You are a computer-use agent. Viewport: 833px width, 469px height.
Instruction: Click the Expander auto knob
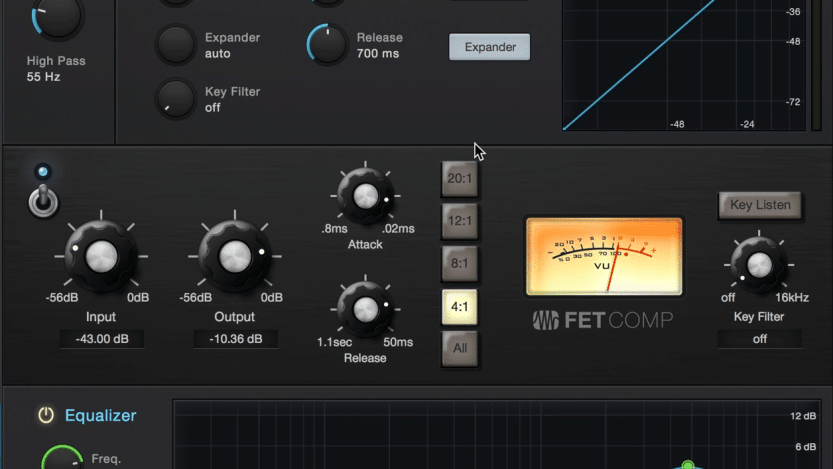tap(175, 45)
